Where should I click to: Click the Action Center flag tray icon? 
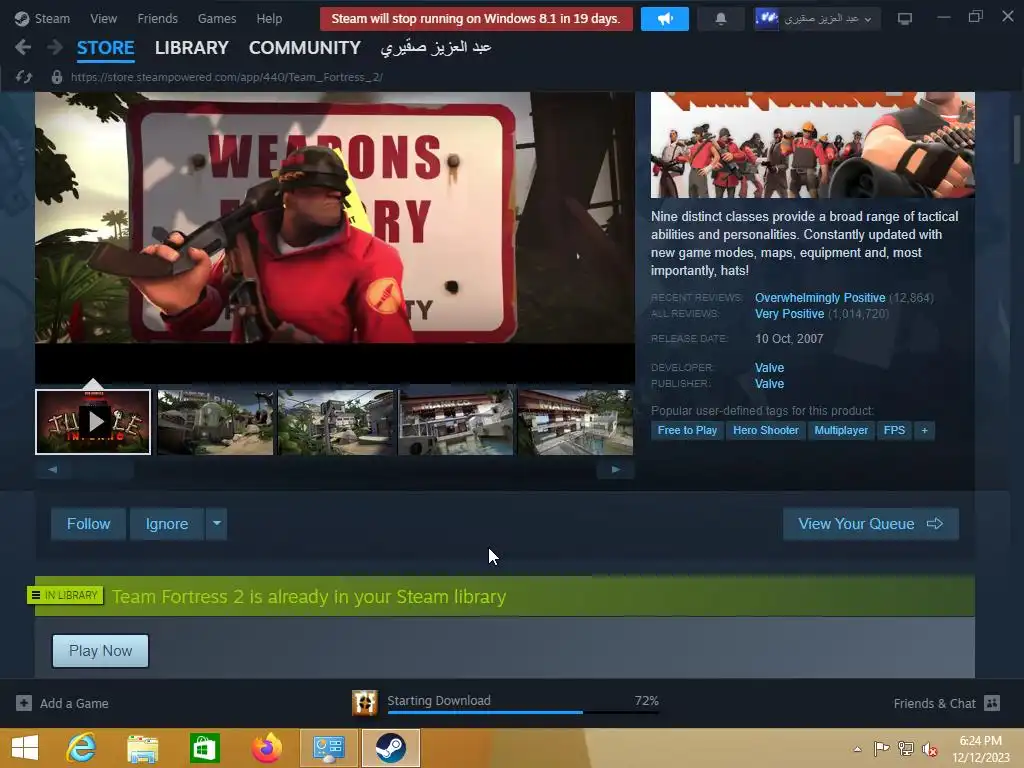pos(881,749)
